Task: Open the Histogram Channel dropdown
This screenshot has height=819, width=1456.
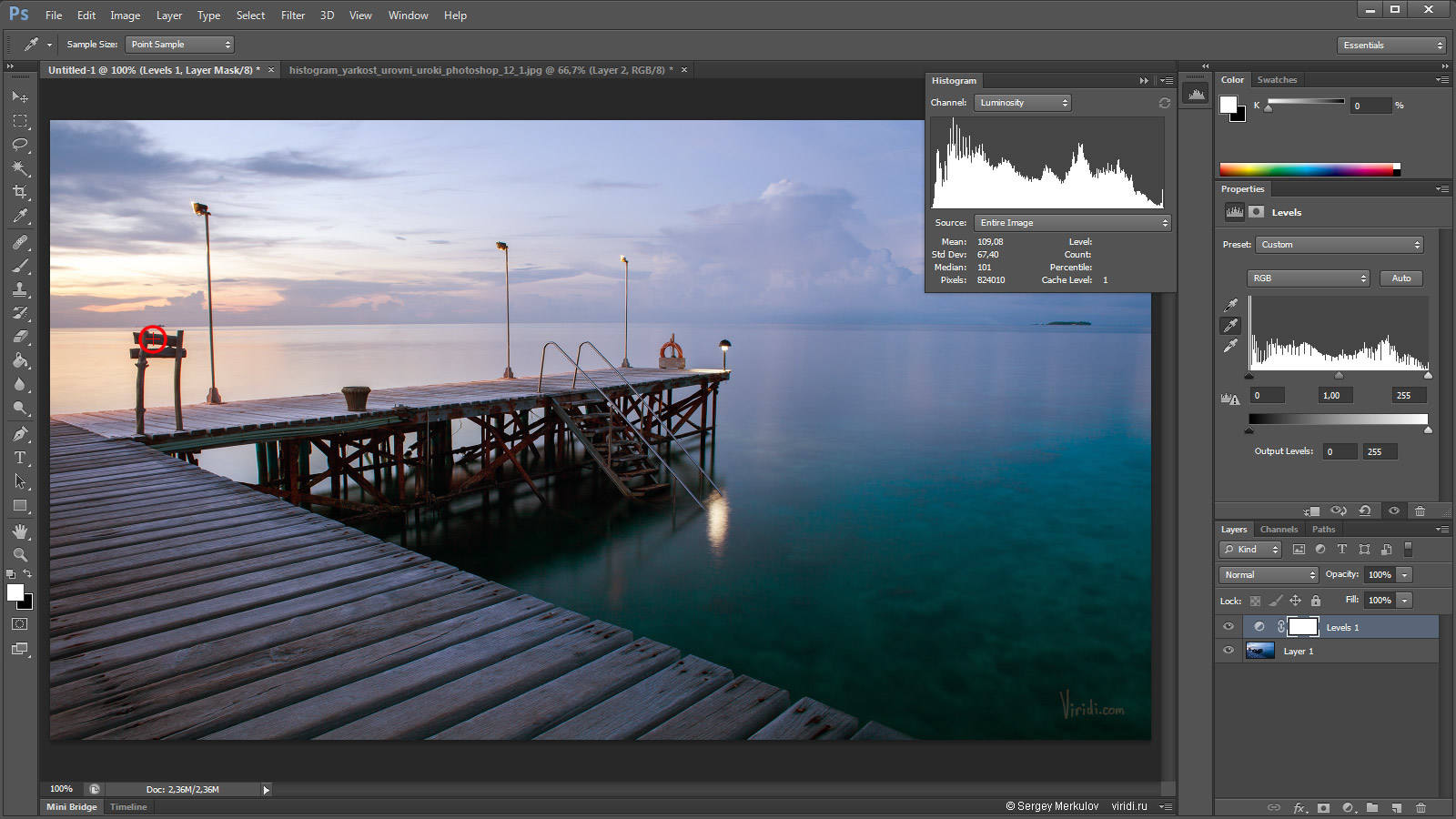Action: tap(1023, 103)
